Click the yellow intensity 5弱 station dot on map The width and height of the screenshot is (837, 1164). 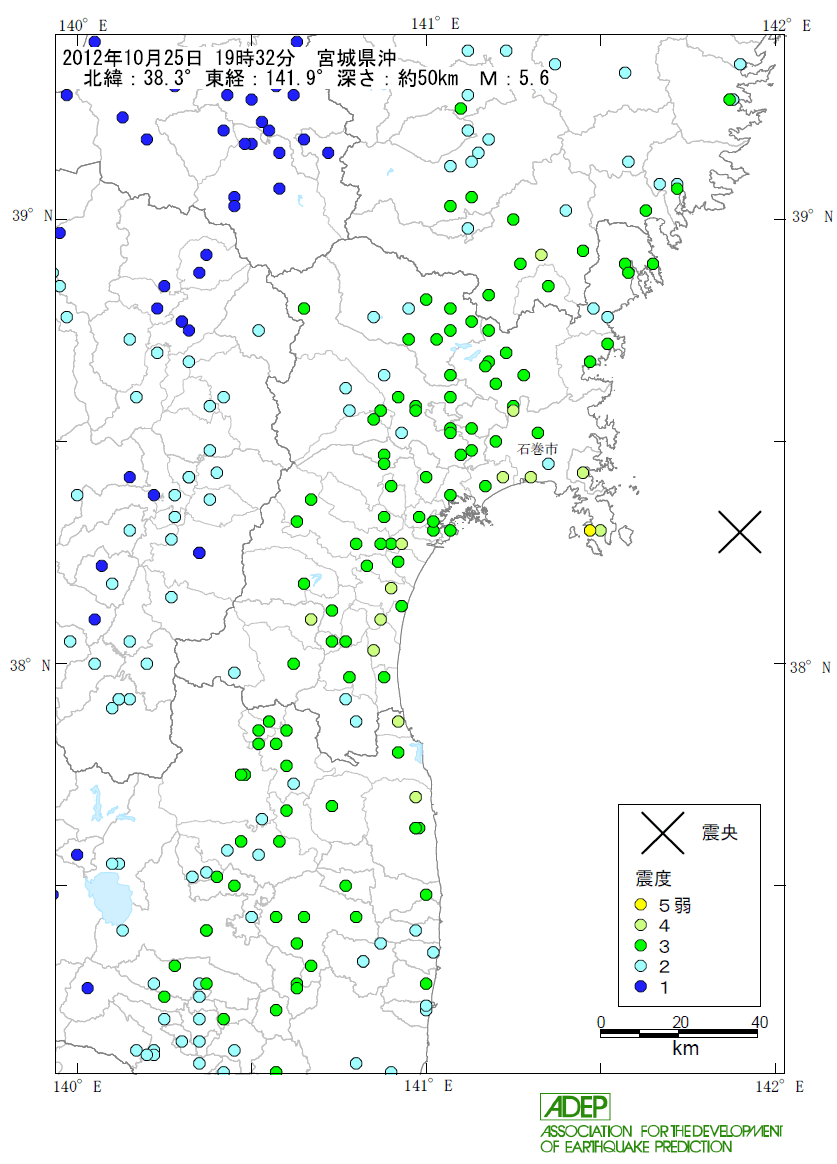pos(590,530)
